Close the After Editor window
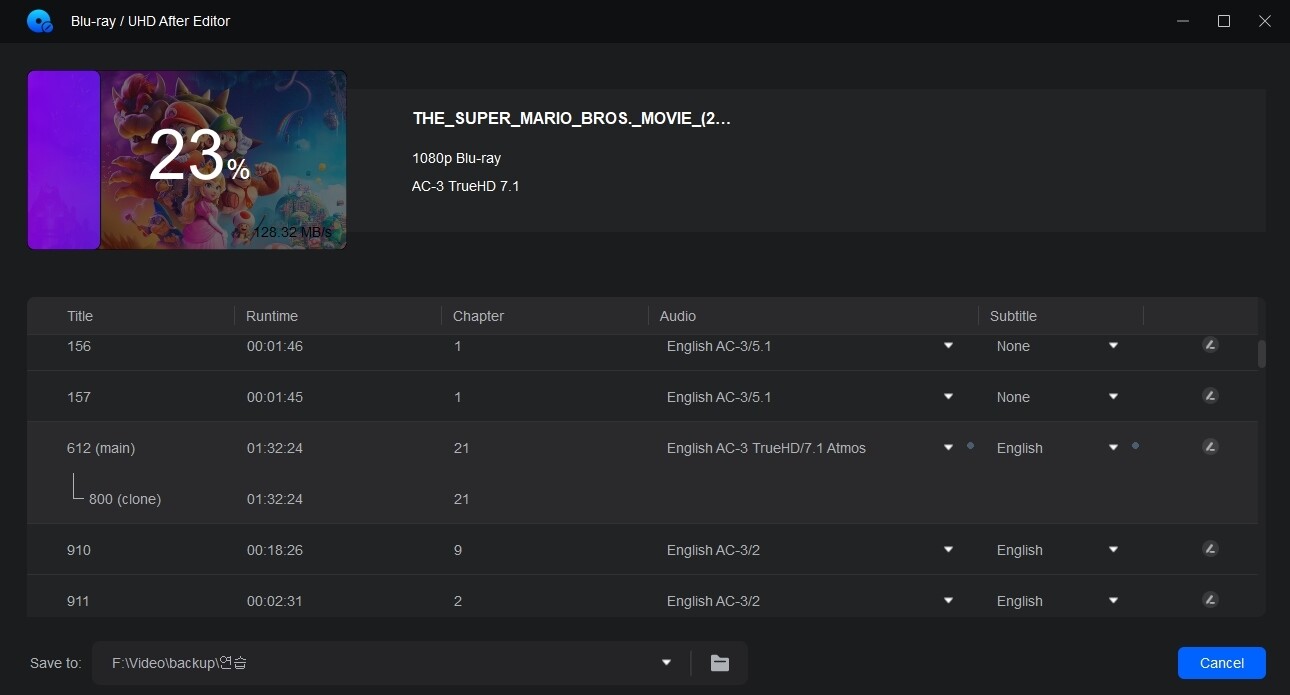1290x695 pixels. pyautogui.click(x=1265, y=21)
